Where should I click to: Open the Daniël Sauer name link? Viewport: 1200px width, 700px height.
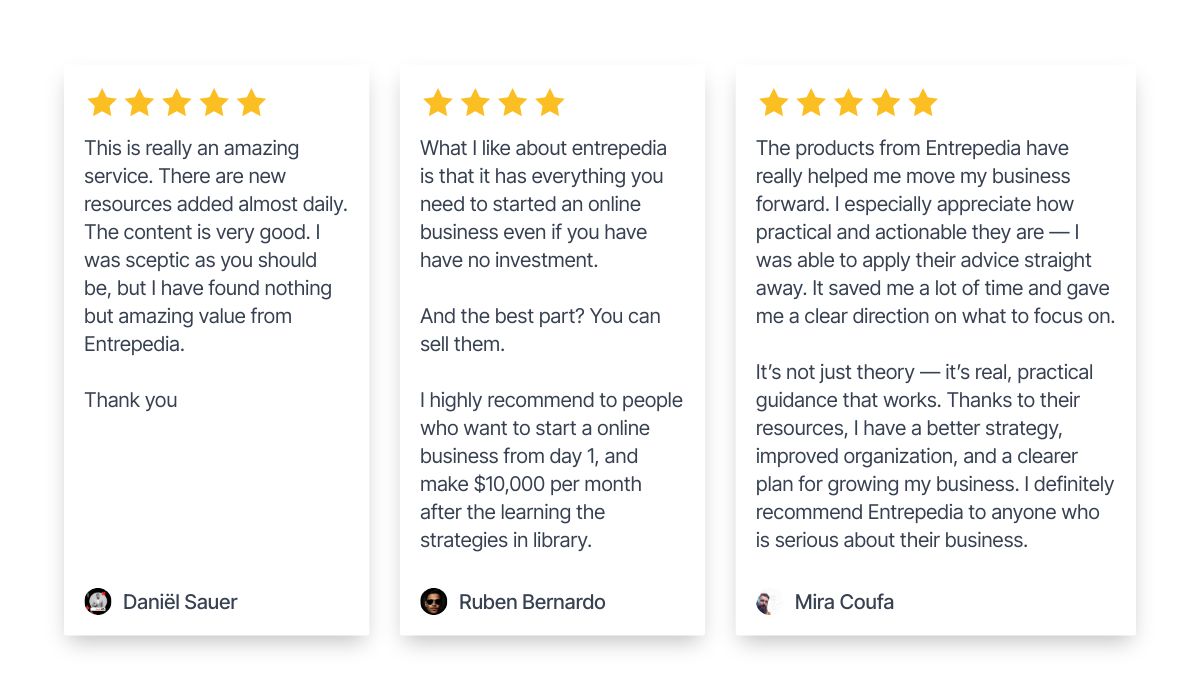(x=180, y=602)
